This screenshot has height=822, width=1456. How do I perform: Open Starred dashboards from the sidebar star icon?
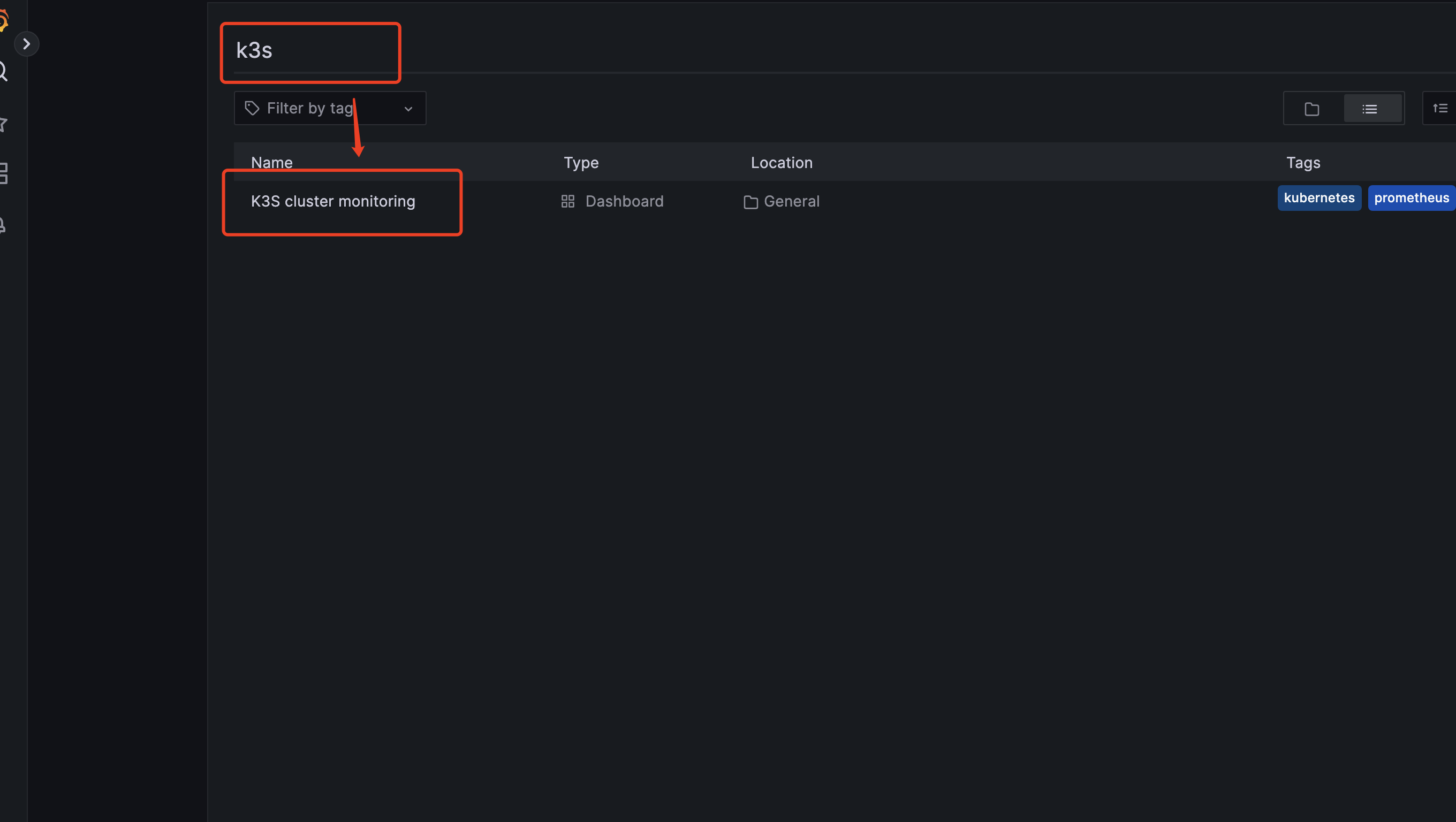[3, 124]
